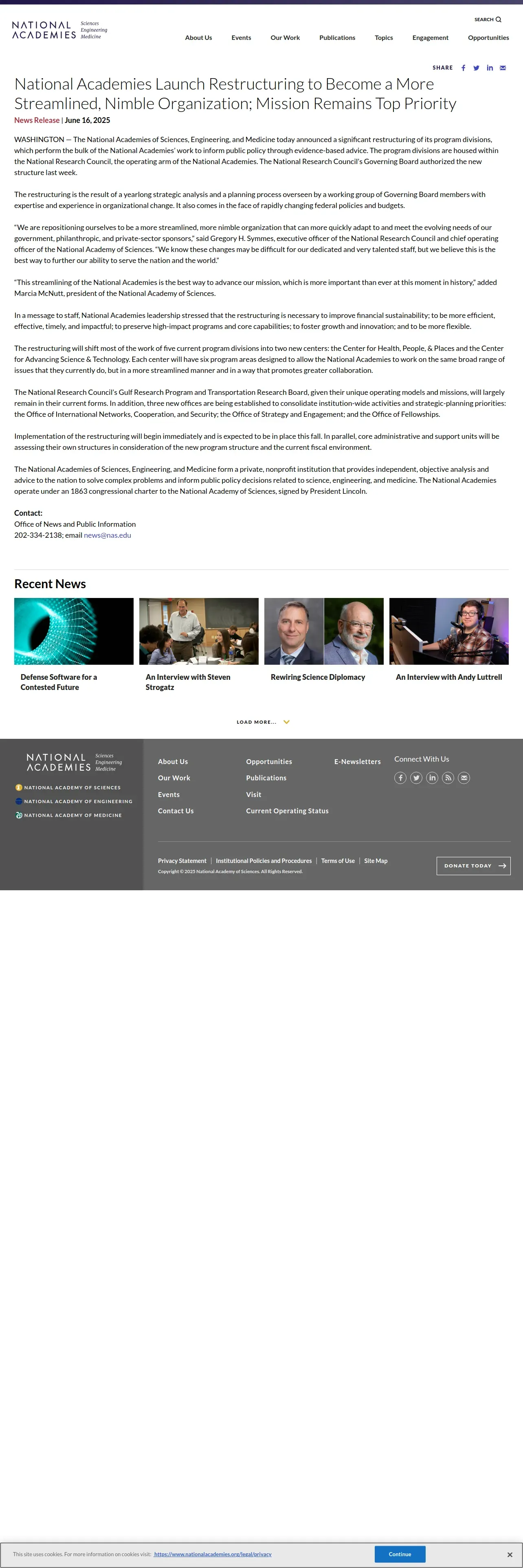Open Institutional Policies and Procedures link
This screenshot has height=1568, width=523.
click(x=264, y=861)
